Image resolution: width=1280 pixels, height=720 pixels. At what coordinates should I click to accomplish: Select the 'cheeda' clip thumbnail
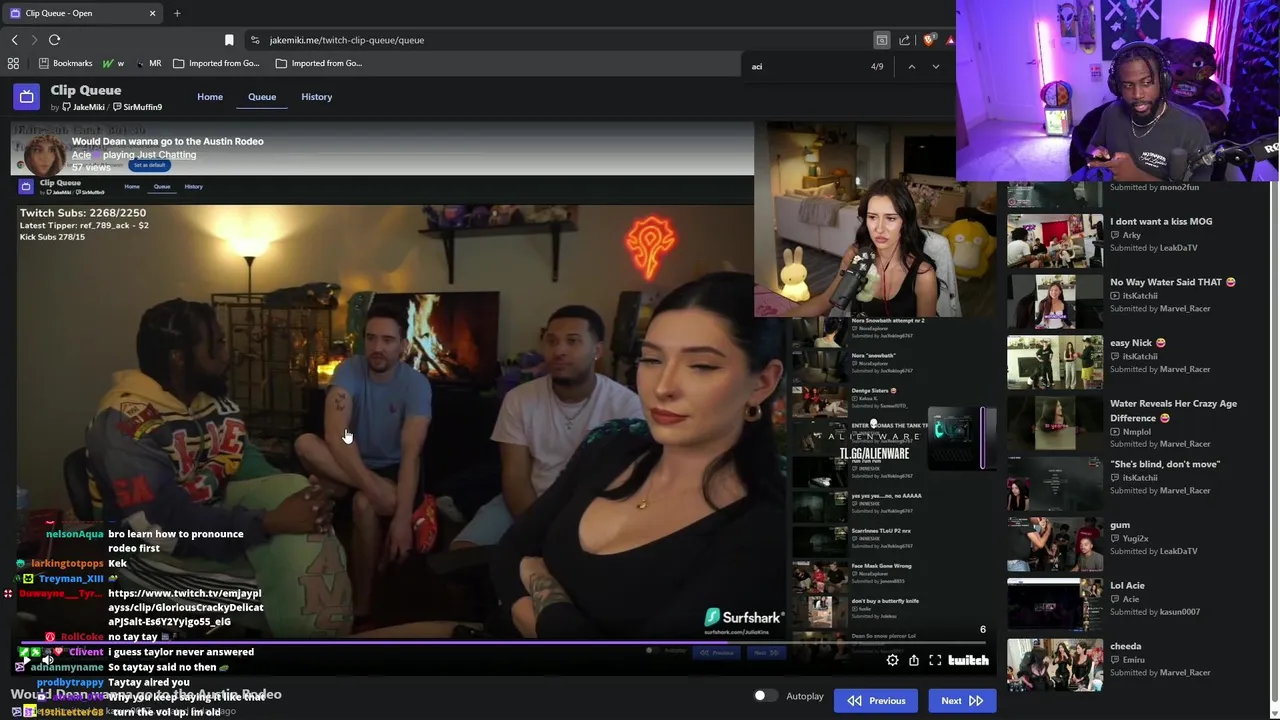point(1055,665)
